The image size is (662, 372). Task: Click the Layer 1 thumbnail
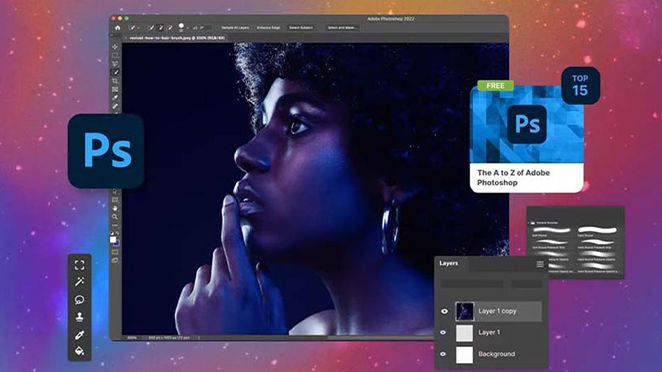464,333
